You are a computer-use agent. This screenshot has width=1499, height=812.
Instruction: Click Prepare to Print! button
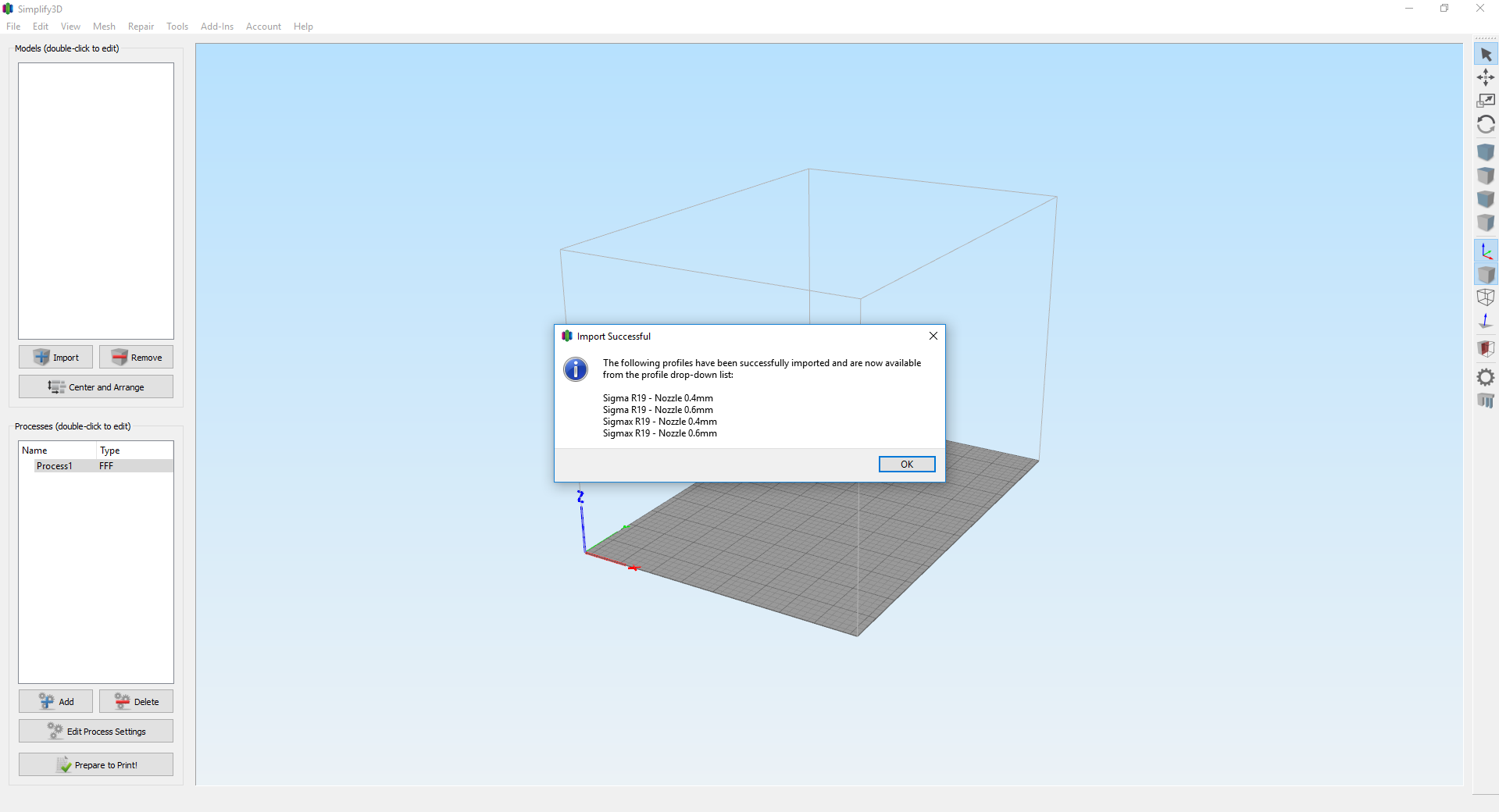point(96,765)
